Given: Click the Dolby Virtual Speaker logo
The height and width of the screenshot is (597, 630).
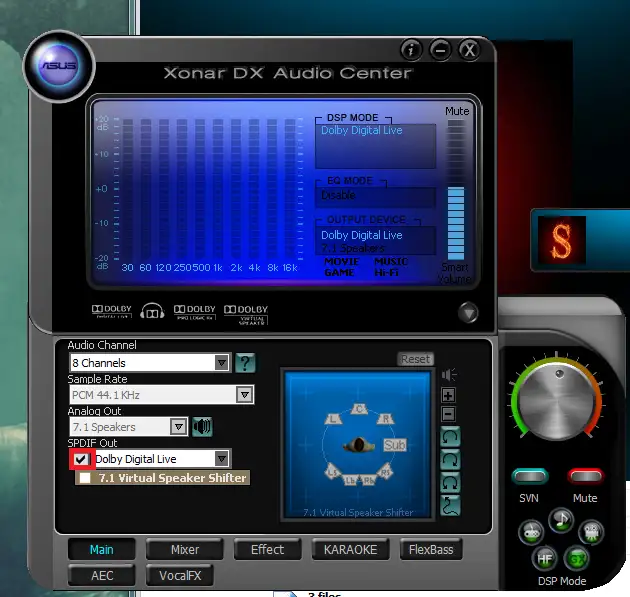Looking at the screenshot, I should click(x=246, y=314).
